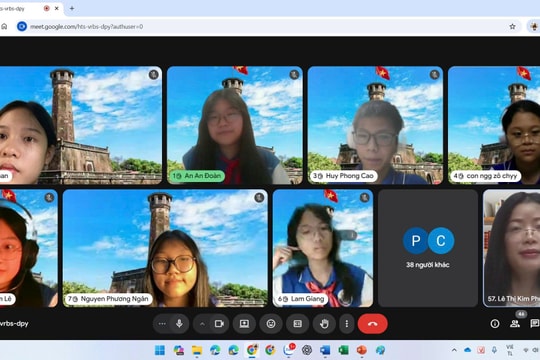Screen dimensions: 540x360
Task: Open audio settings dots beside microphone
Action: [x=162, y=324]
